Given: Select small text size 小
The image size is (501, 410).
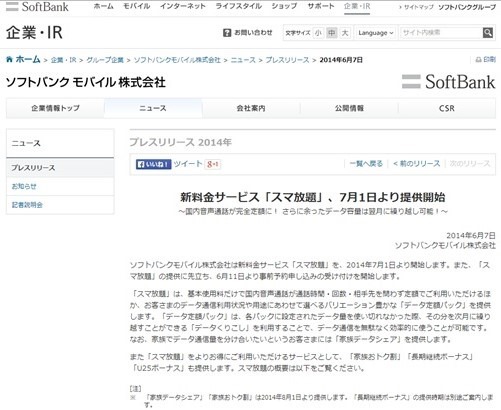Looking at the screenshot, I should (x=318, y=33).
